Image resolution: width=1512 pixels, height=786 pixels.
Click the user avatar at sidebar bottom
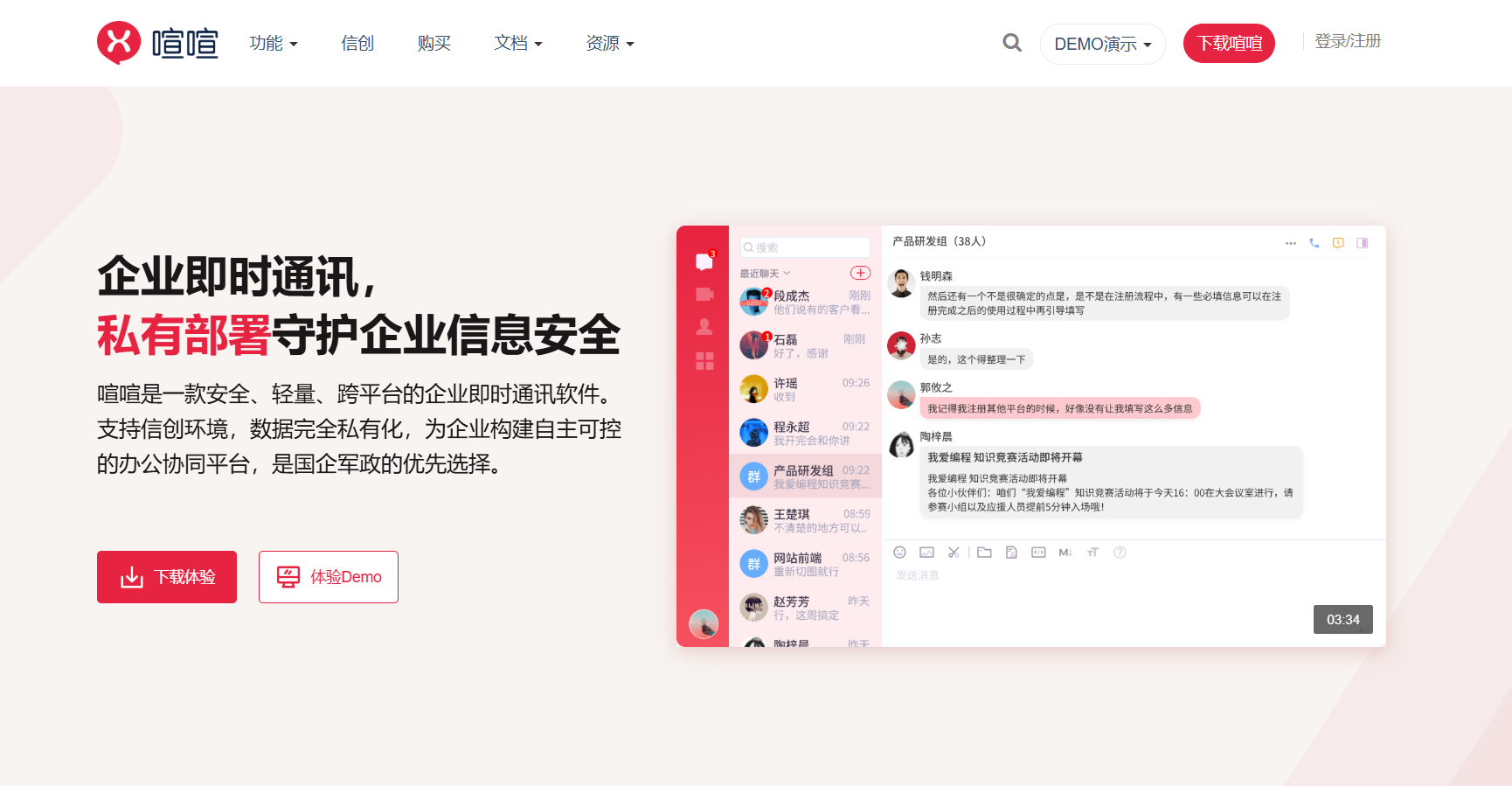704,623
